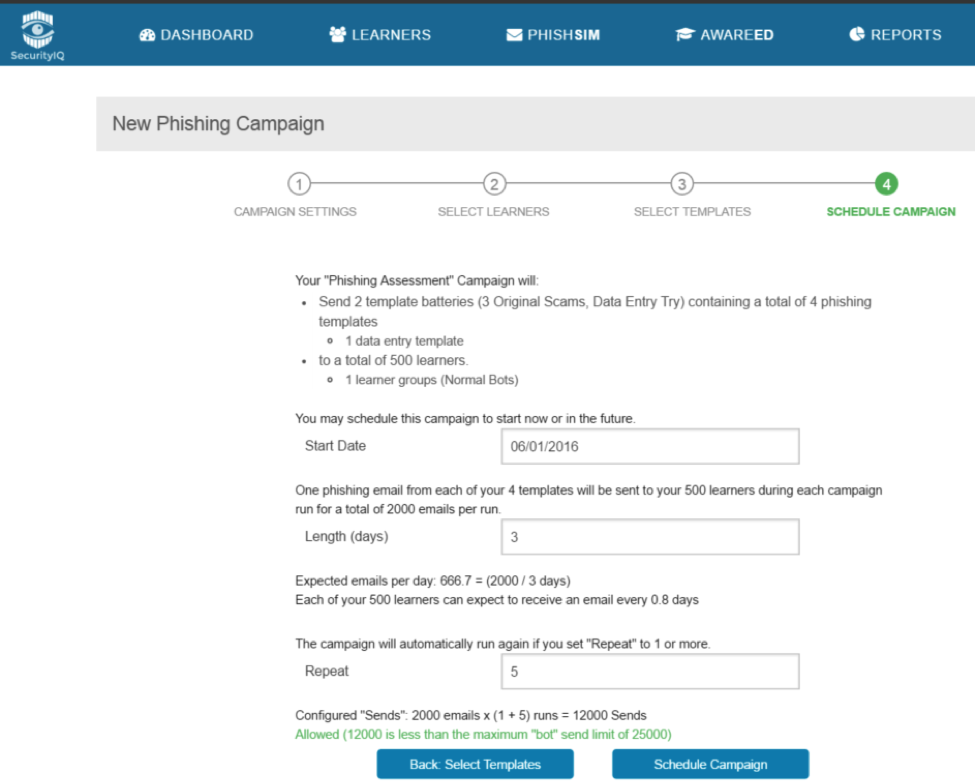
Task: Click the Back: Select Templates button
Action: click(x=475, y=764)
